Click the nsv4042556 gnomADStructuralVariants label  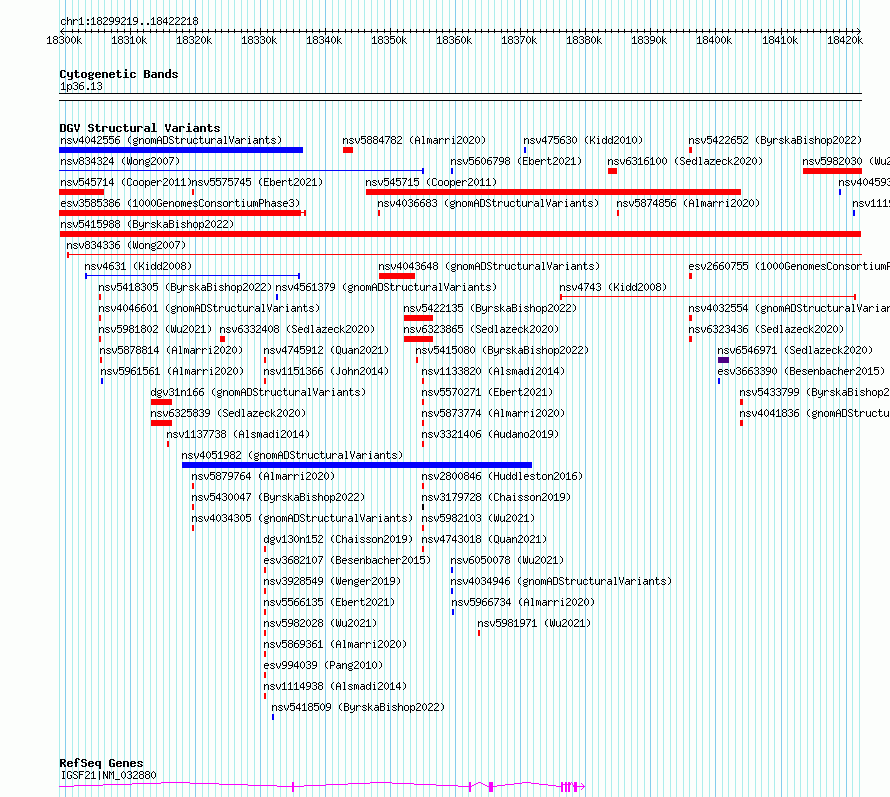click(x=171, y=140)
